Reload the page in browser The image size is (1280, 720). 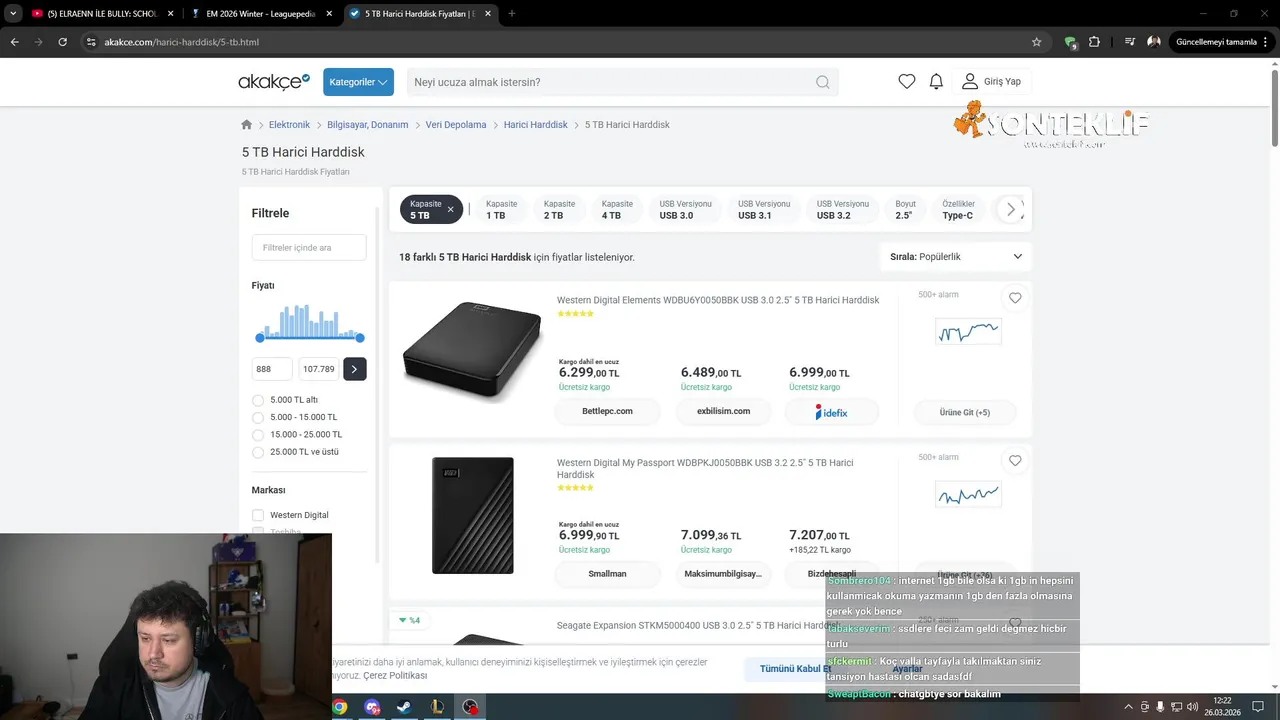(x=62, y=42)
